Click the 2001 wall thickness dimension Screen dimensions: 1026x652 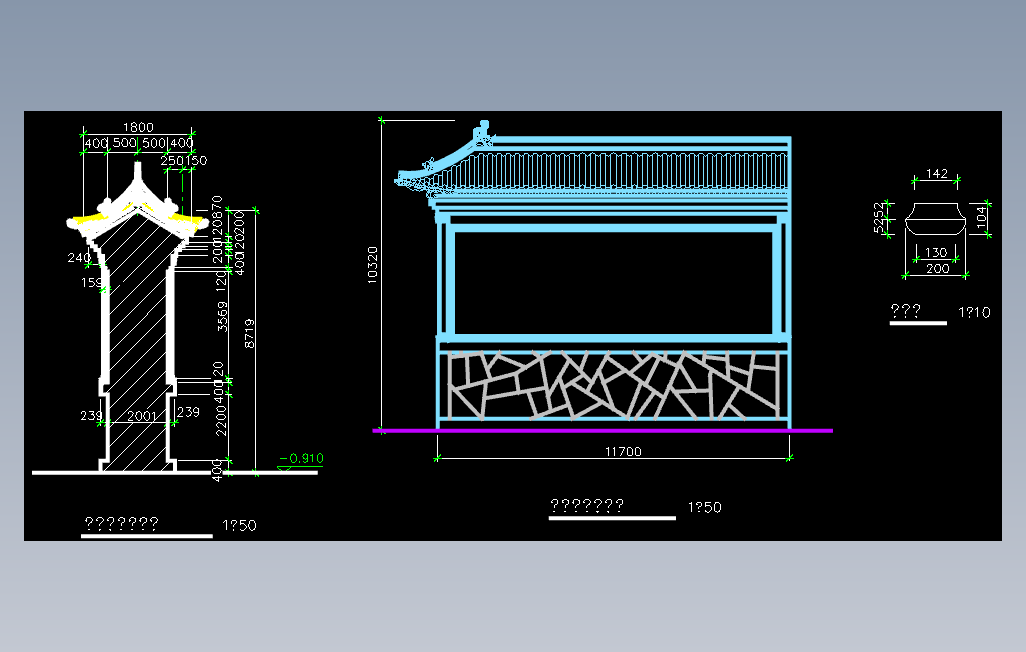point(142,416)
